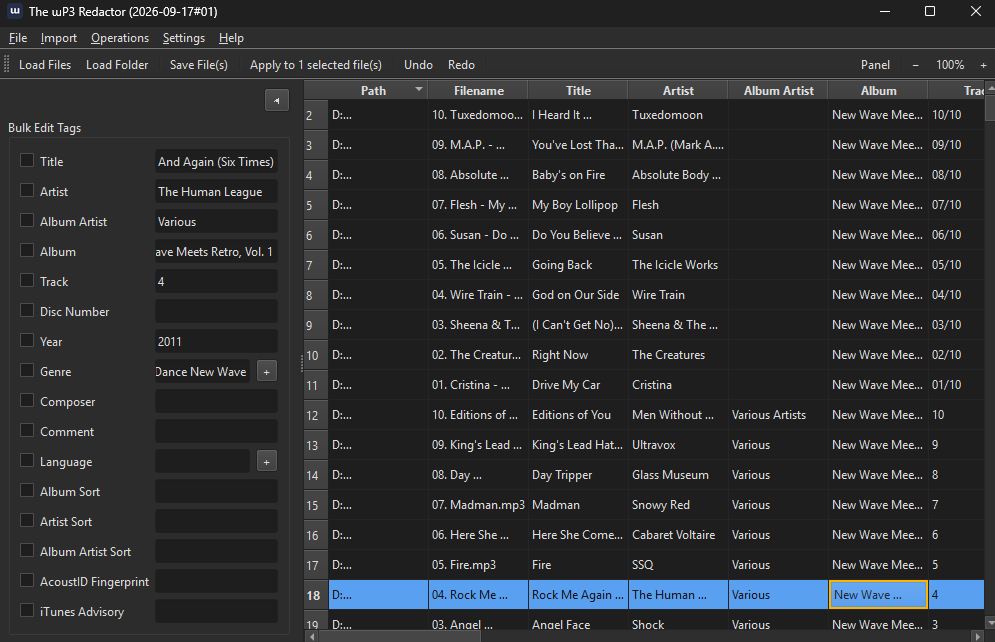Viewport: 995px width, 642px height.
Task: Select the 'Cabaret Voltaire' artist cell
Action: pyautogui.click(x=678, y=535)
